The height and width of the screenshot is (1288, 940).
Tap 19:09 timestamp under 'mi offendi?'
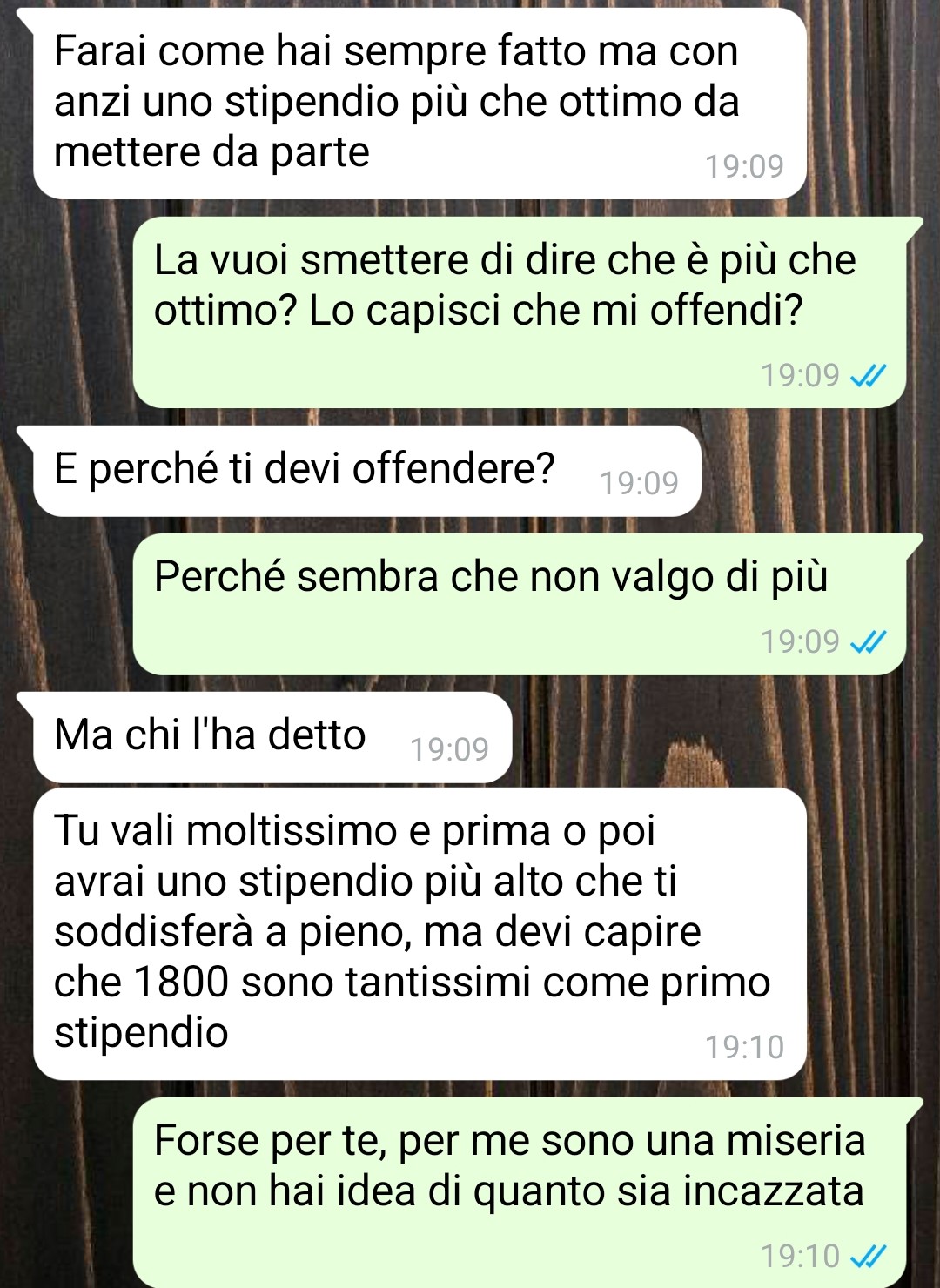[x=800, y=375]
